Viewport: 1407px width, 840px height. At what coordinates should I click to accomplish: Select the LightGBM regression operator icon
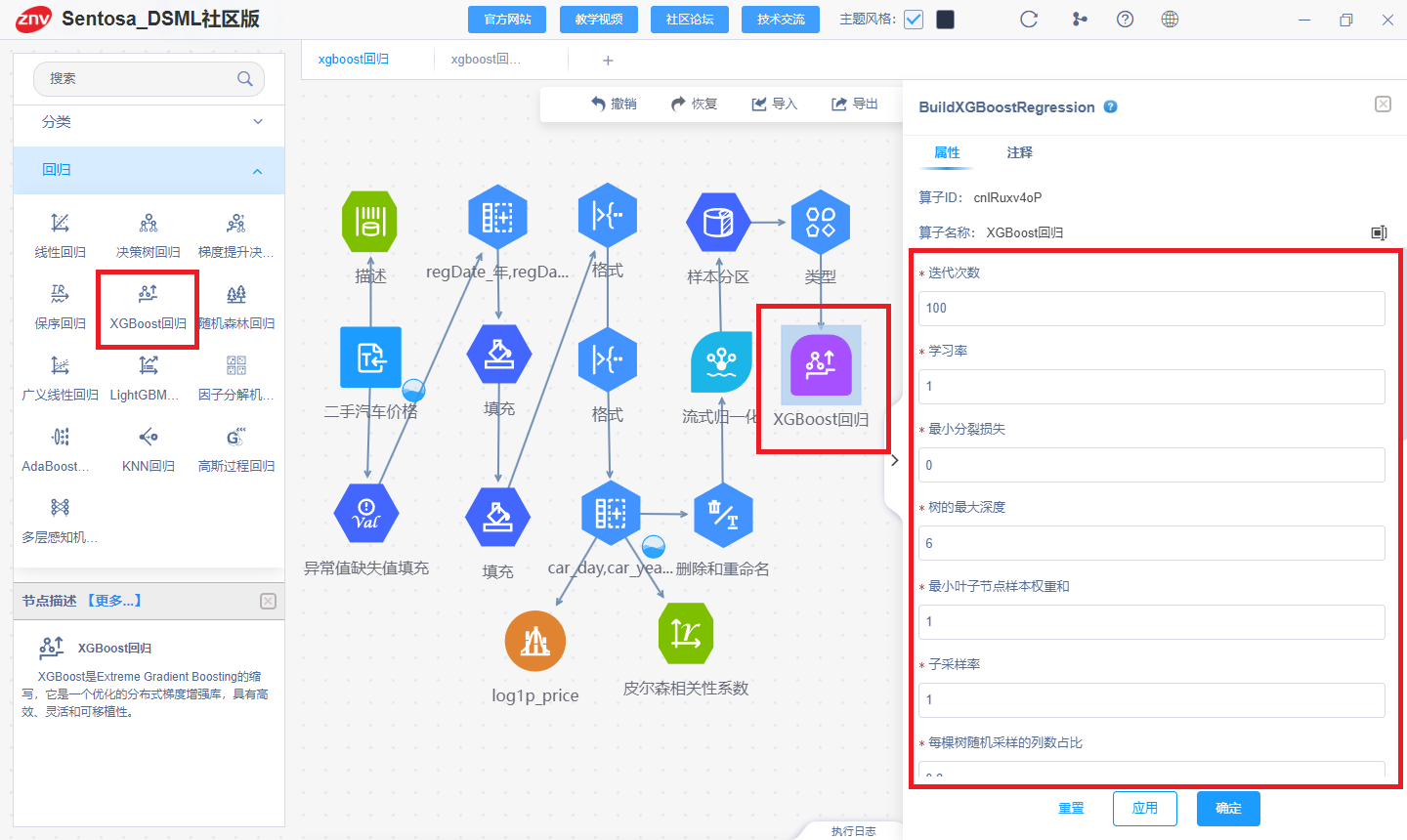tap(149, 365)
